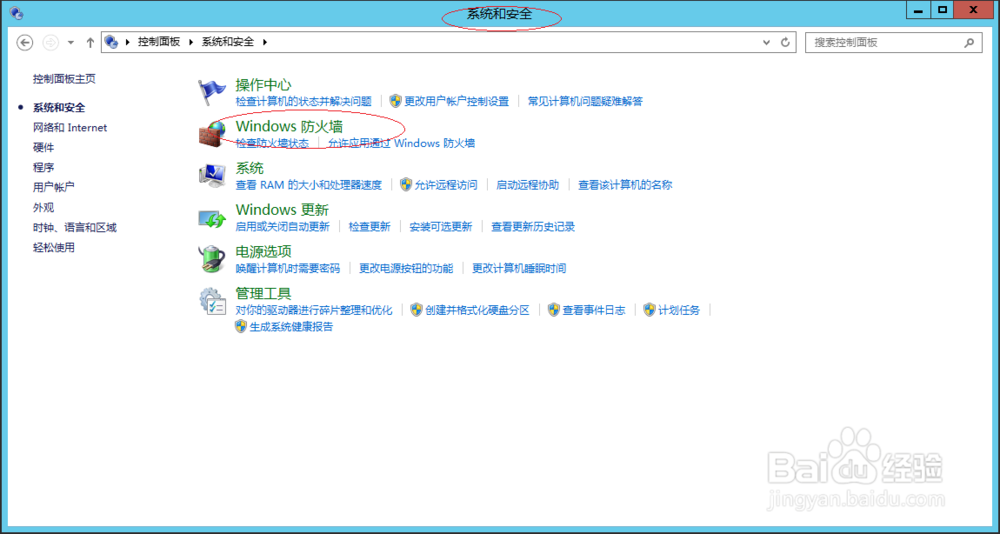Go back with the back arrow button
This screenshot has height=534, width=1000.
(x=24, y=42)
